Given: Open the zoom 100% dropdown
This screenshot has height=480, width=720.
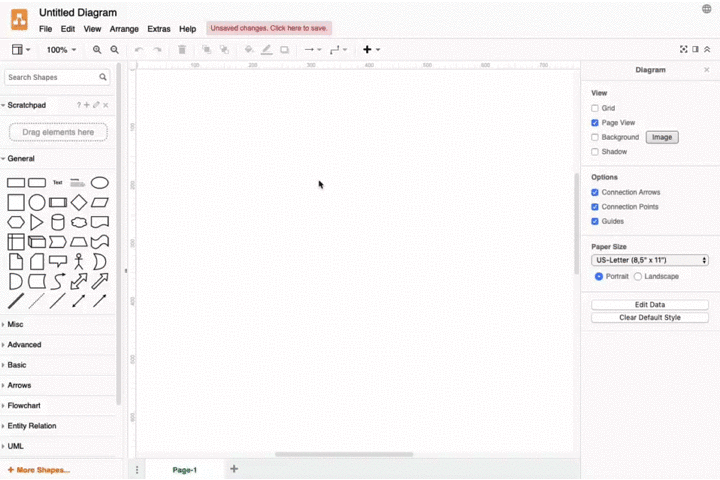Looking at the screenshot, I should click(x=61, y=50).
